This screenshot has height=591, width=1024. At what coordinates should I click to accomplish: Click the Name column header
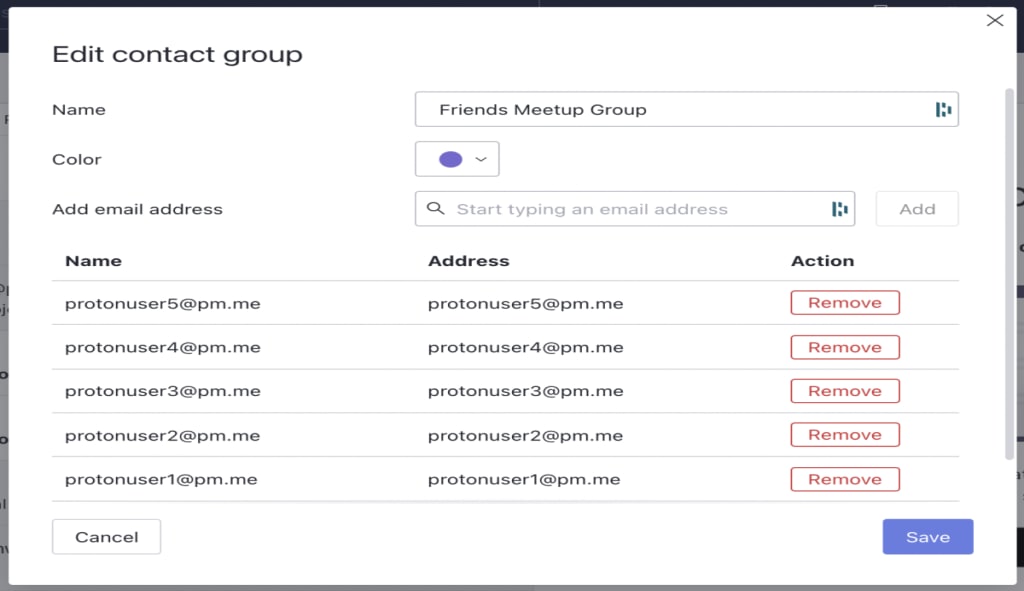[x=93, y=261]
